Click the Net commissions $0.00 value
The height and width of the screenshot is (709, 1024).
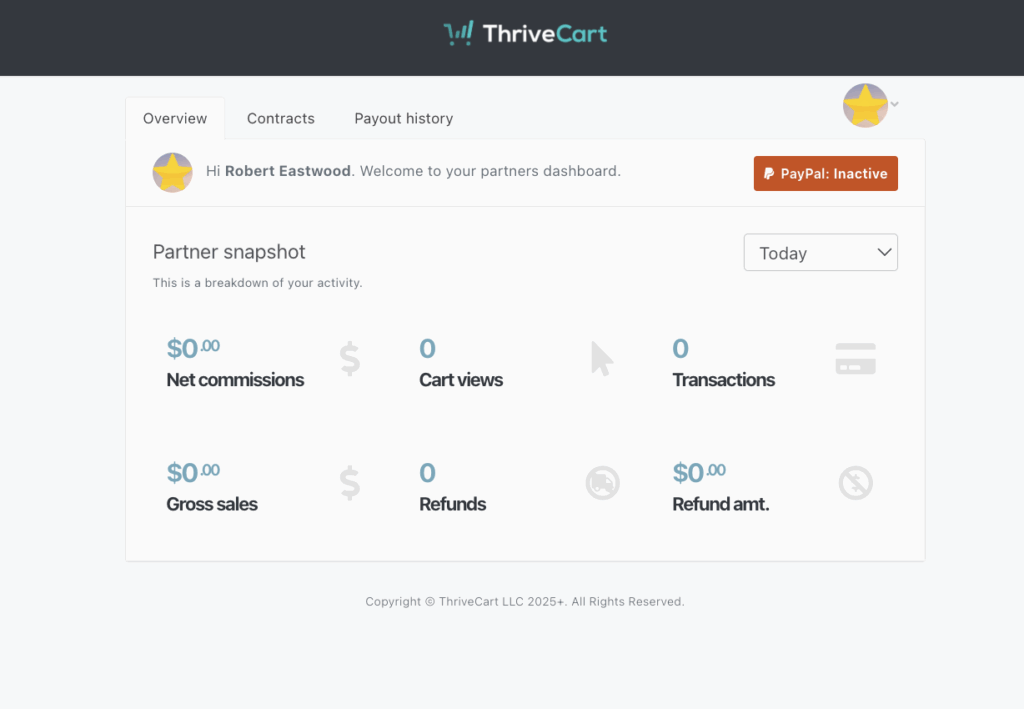point(193,348)
